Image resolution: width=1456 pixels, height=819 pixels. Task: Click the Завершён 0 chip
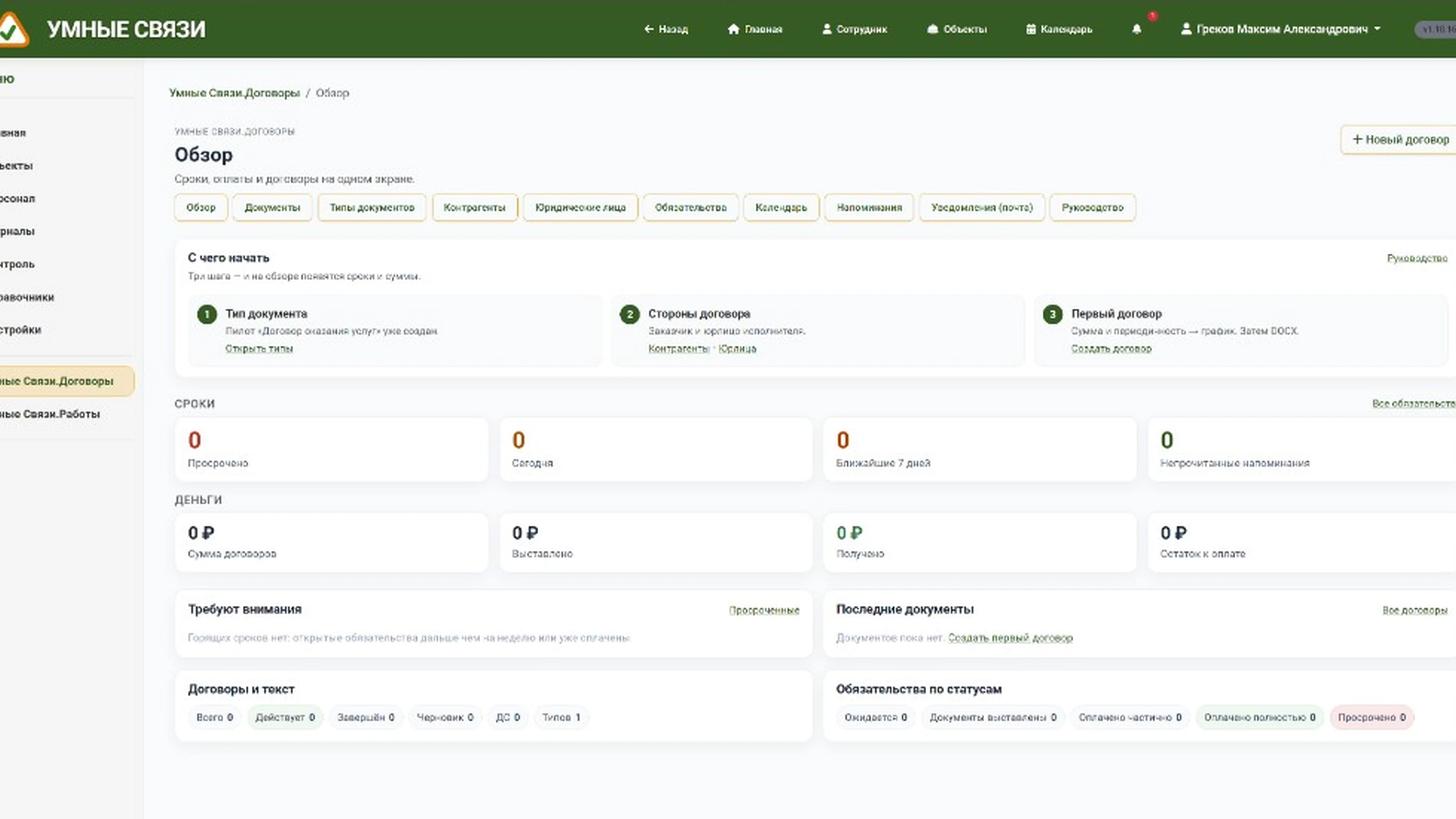tap(366, 717)
